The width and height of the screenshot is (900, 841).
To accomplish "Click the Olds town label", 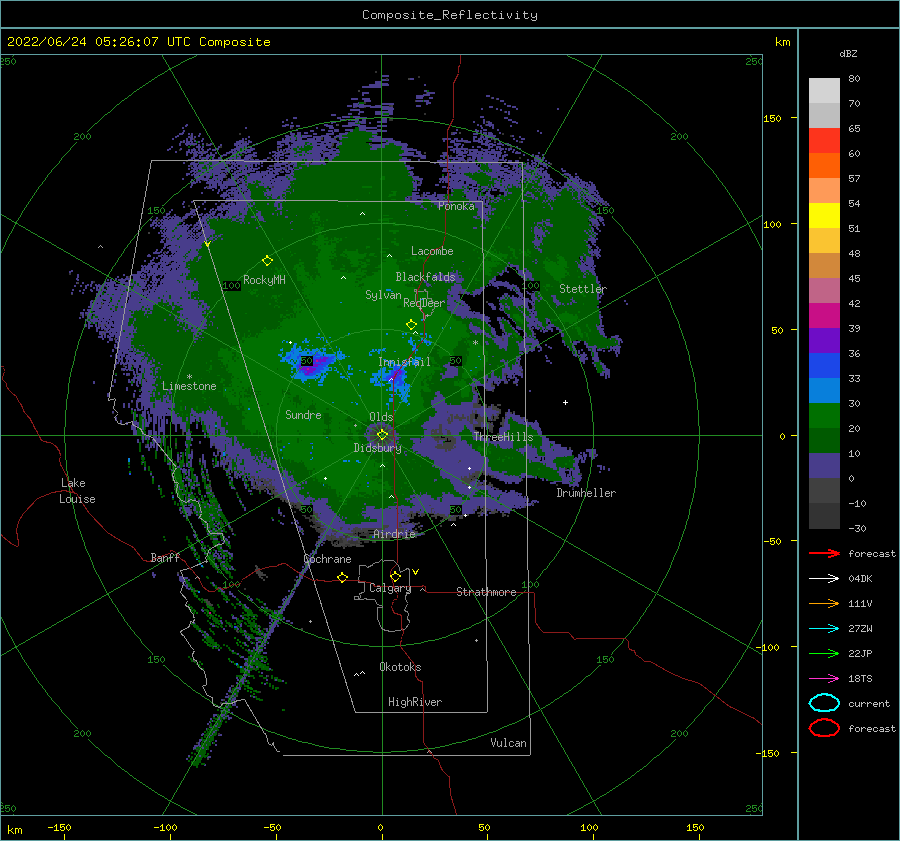I will click(381, 417).
